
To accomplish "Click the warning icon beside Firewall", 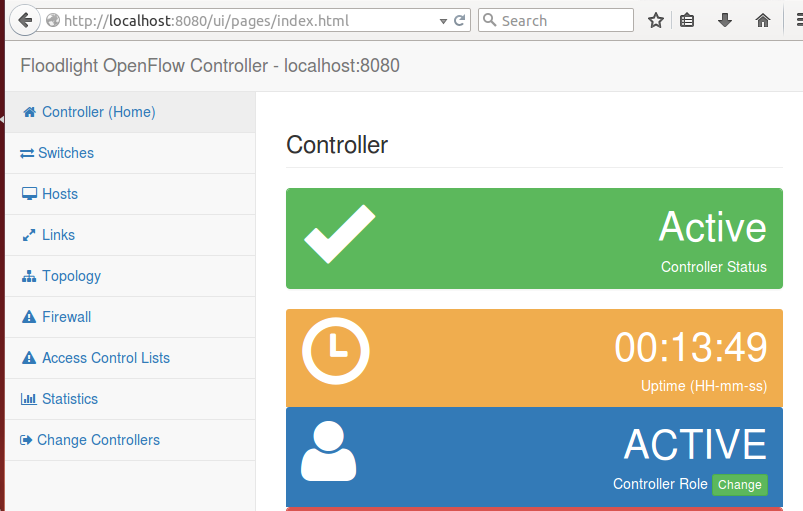I will pos(29,317).
